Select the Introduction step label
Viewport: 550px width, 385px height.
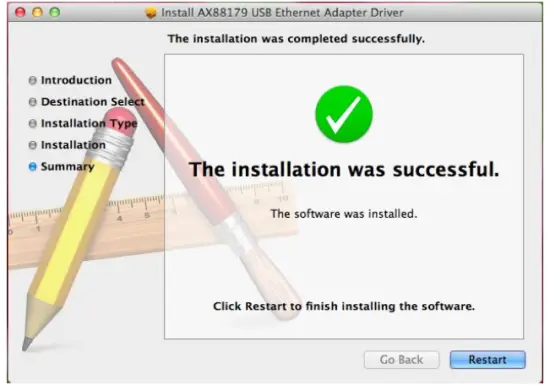point(76,80)
